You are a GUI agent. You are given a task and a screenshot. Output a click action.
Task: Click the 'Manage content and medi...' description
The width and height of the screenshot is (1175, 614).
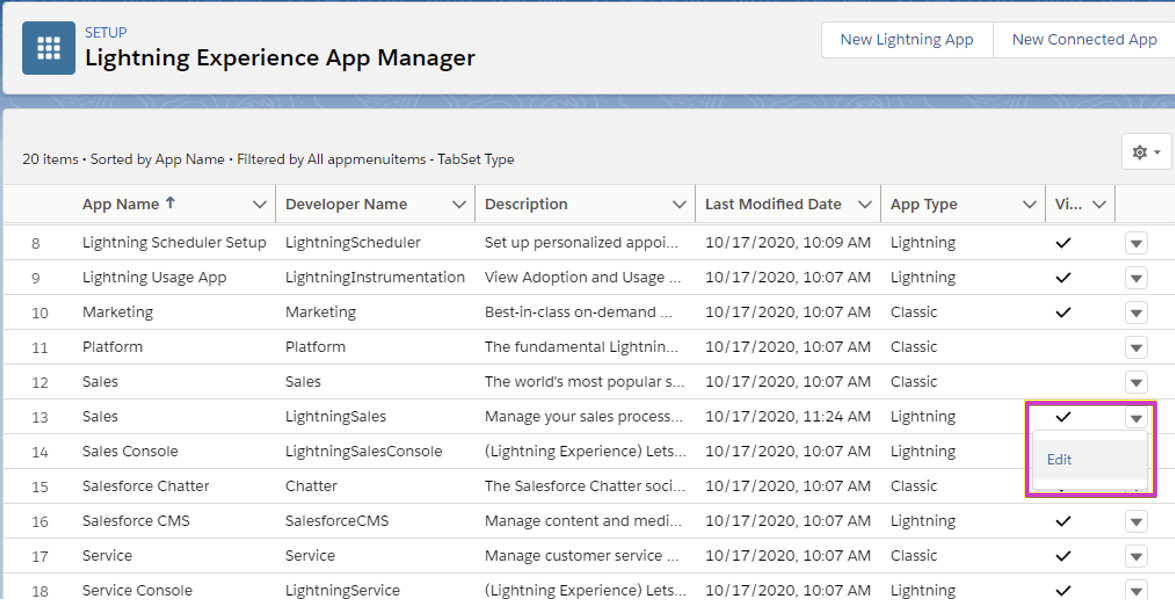click(x=583, y=521)
